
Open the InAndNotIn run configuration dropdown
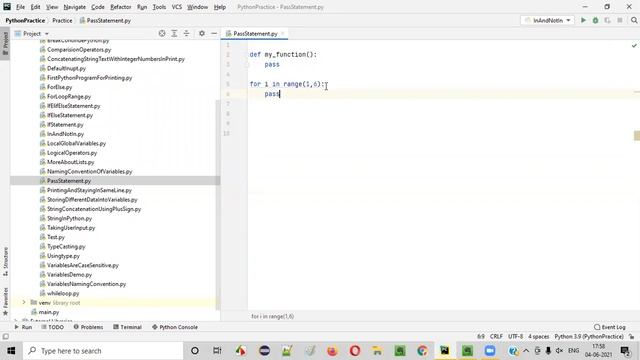point(548,20)
